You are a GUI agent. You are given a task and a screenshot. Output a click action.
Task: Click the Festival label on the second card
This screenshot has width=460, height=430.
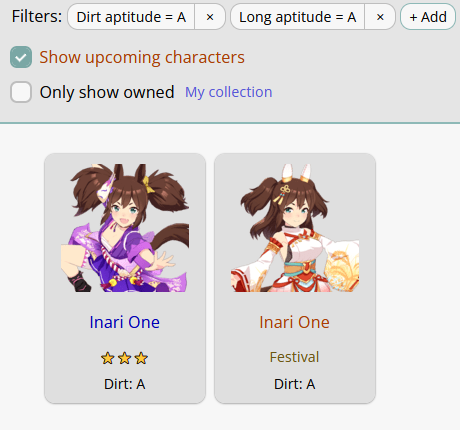pyautogui.click(x=295, y=357)
